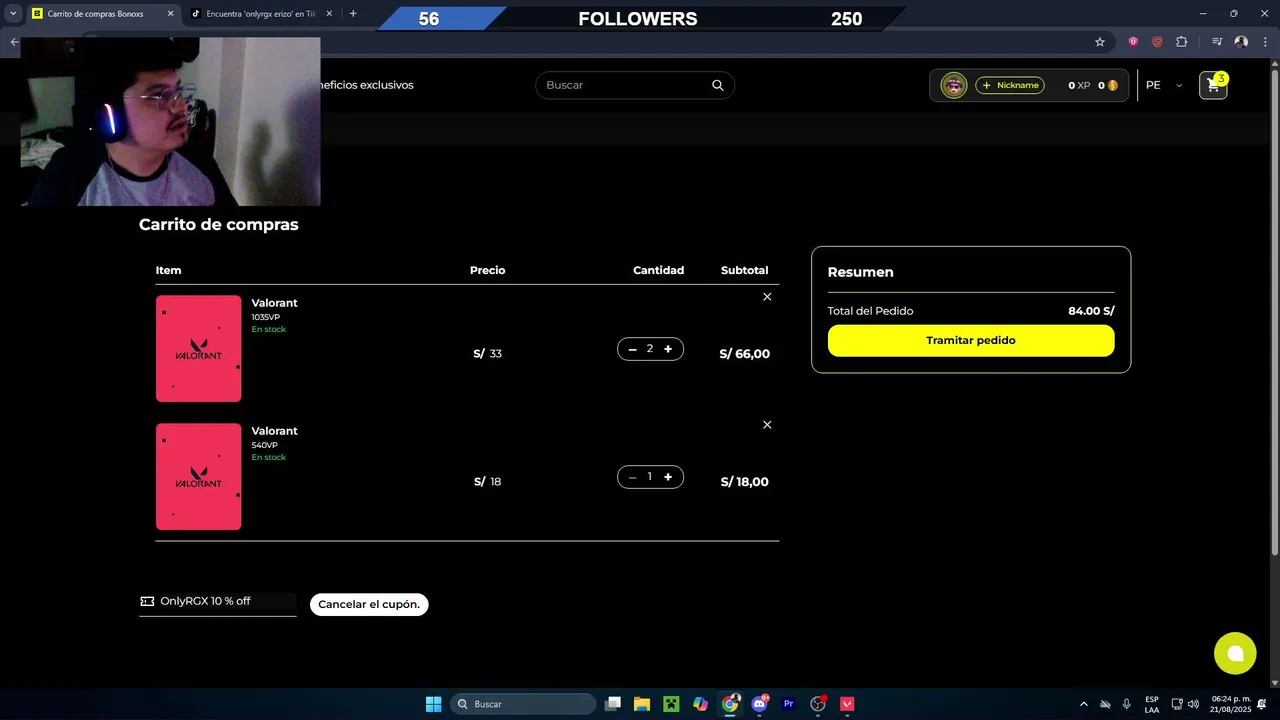Open the Chrome profile avatar

coord(1241,42)
